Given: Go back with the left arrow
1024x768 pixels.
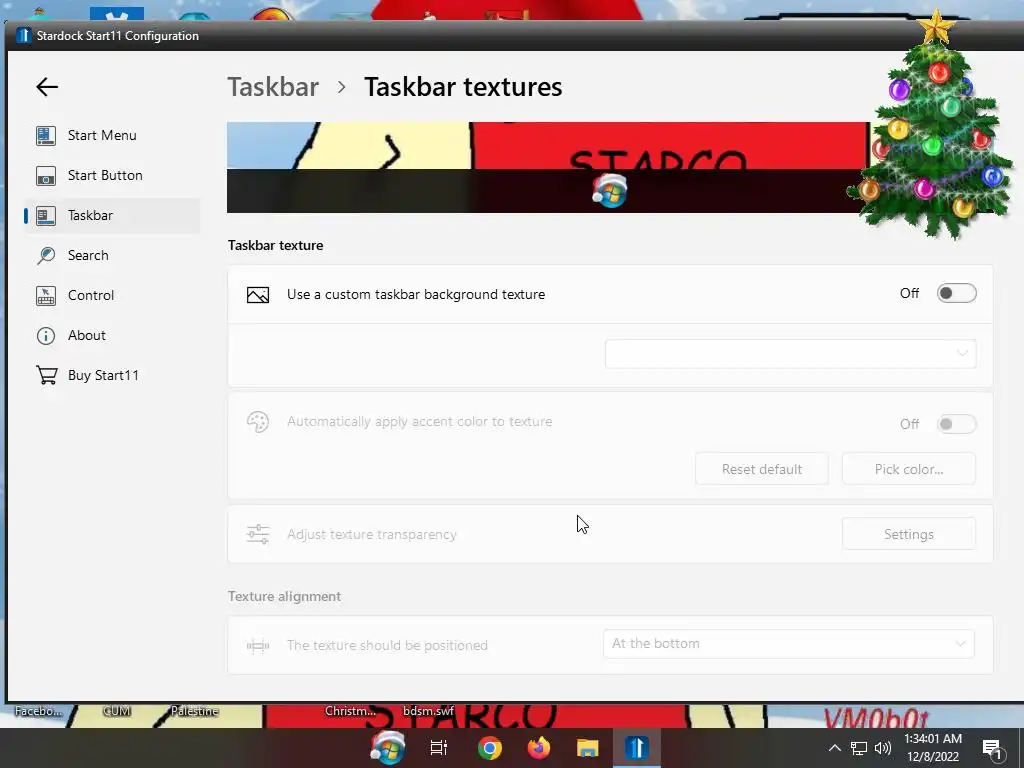Looking at the screenshot, I should pos(47,86).
